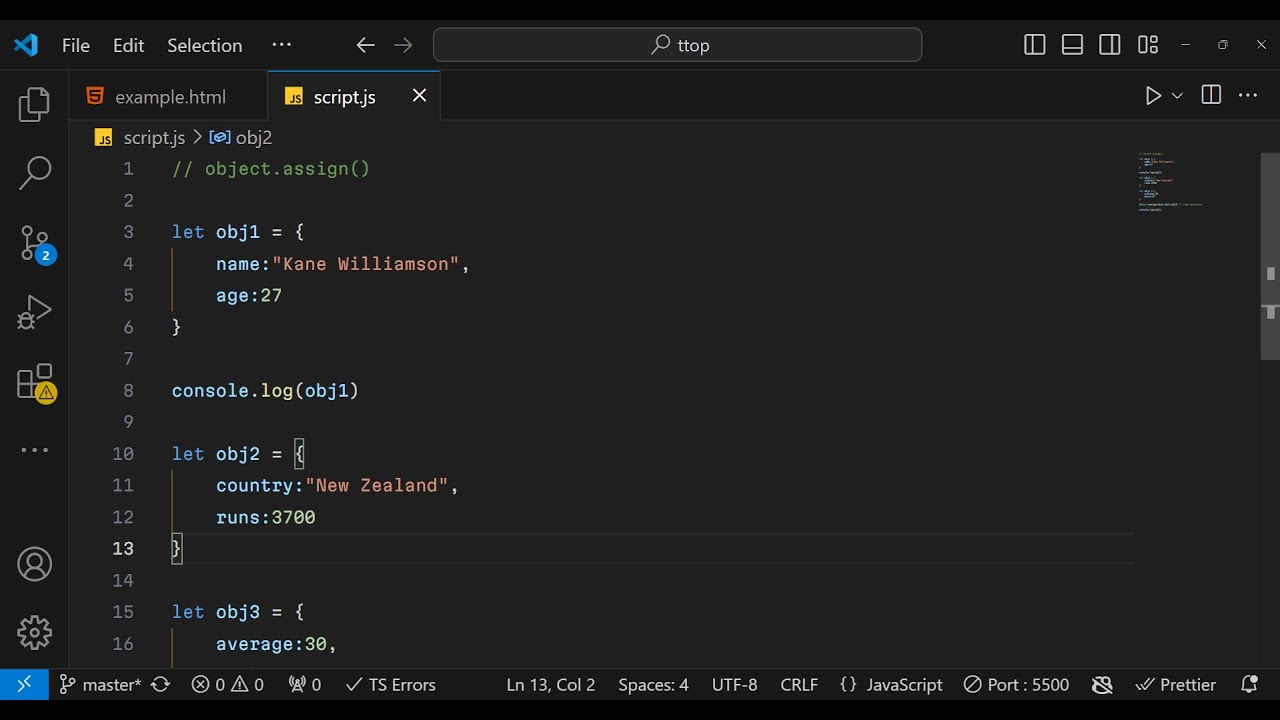Click runs:3700 on line 12
1280x720 pixels.
coord(266,517)
